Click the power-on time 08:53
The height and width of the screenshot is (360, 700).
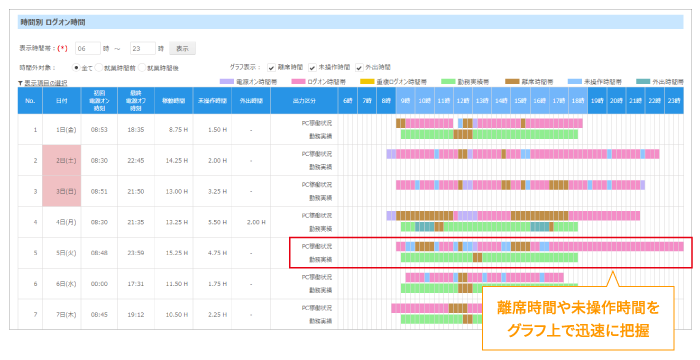tap(99, 130)
